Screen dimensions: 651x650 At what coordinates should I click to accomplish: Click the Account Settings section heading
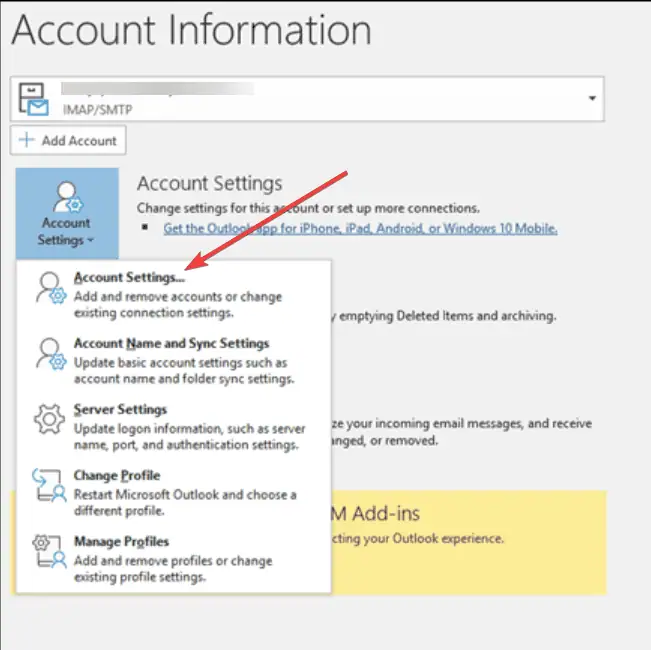210,183
